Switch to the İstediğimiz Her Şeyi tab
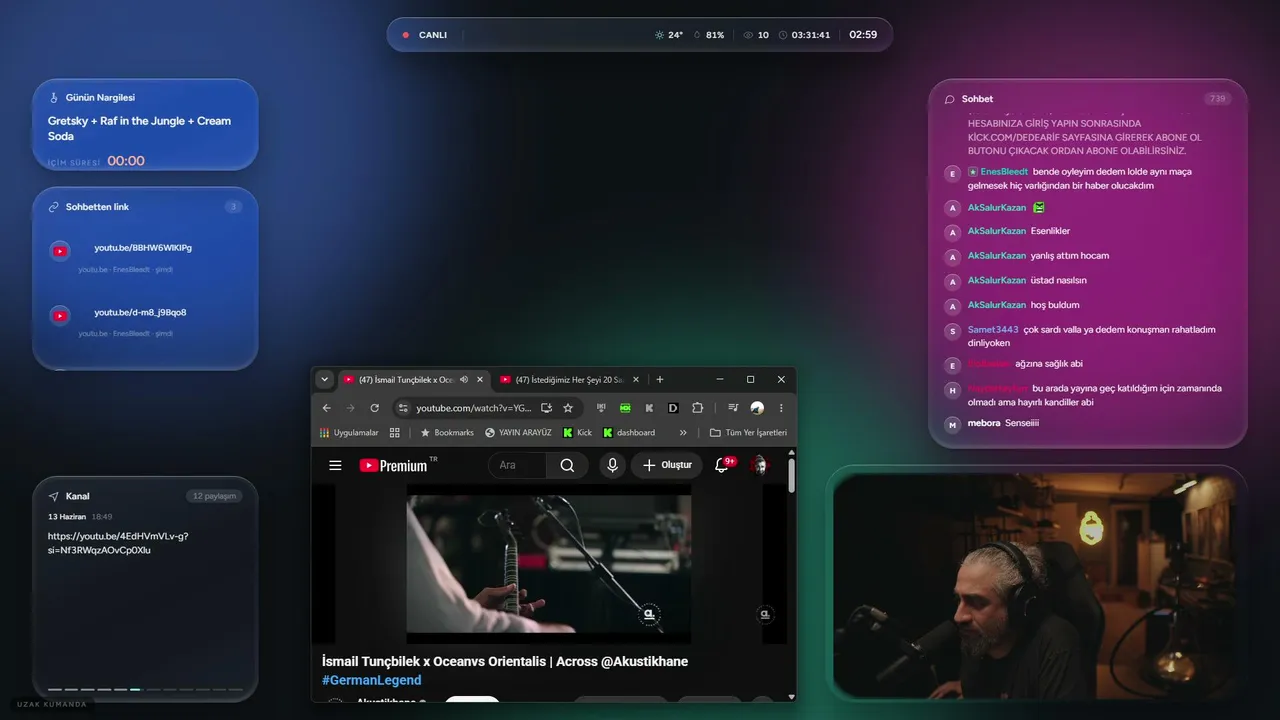The height and width of the screenshot is (720, 1280). [569, 380]
